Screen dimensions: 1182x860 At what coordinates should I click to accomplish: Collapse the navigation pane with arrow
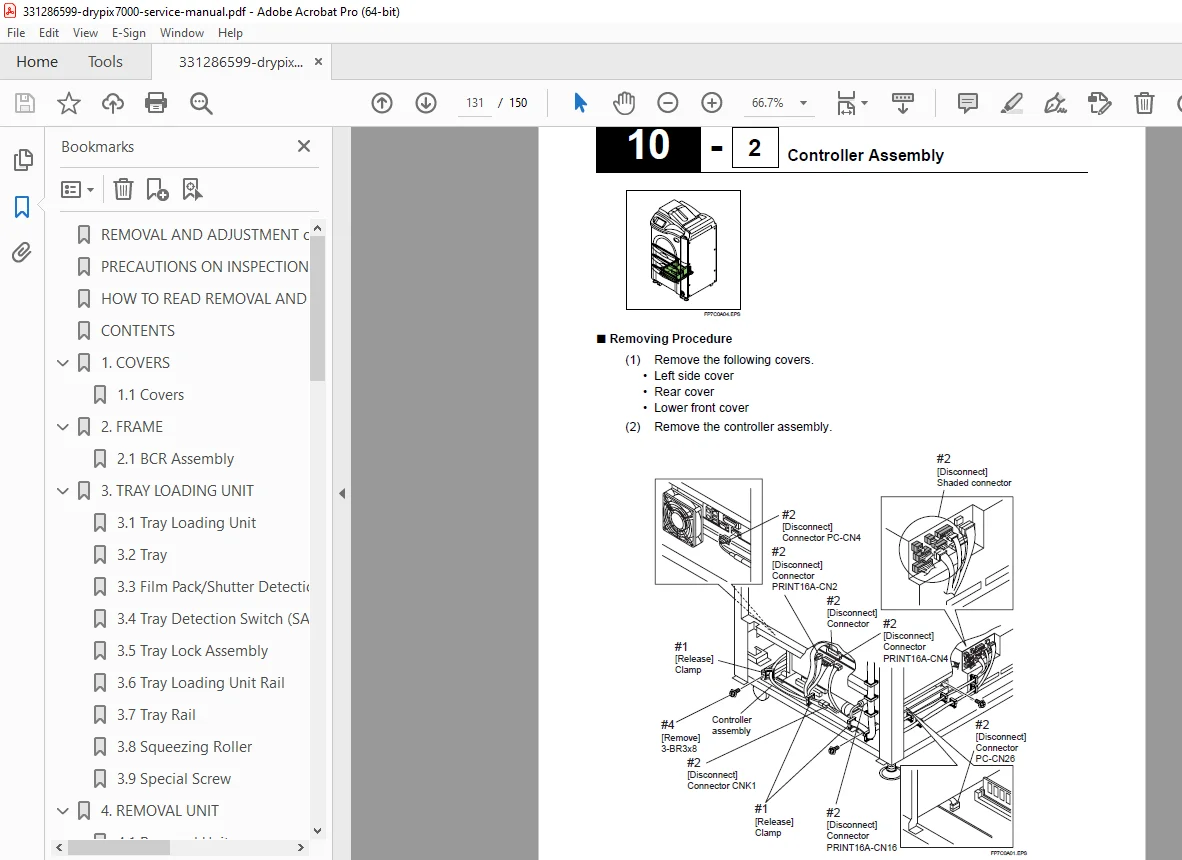[x=341, y=494]
